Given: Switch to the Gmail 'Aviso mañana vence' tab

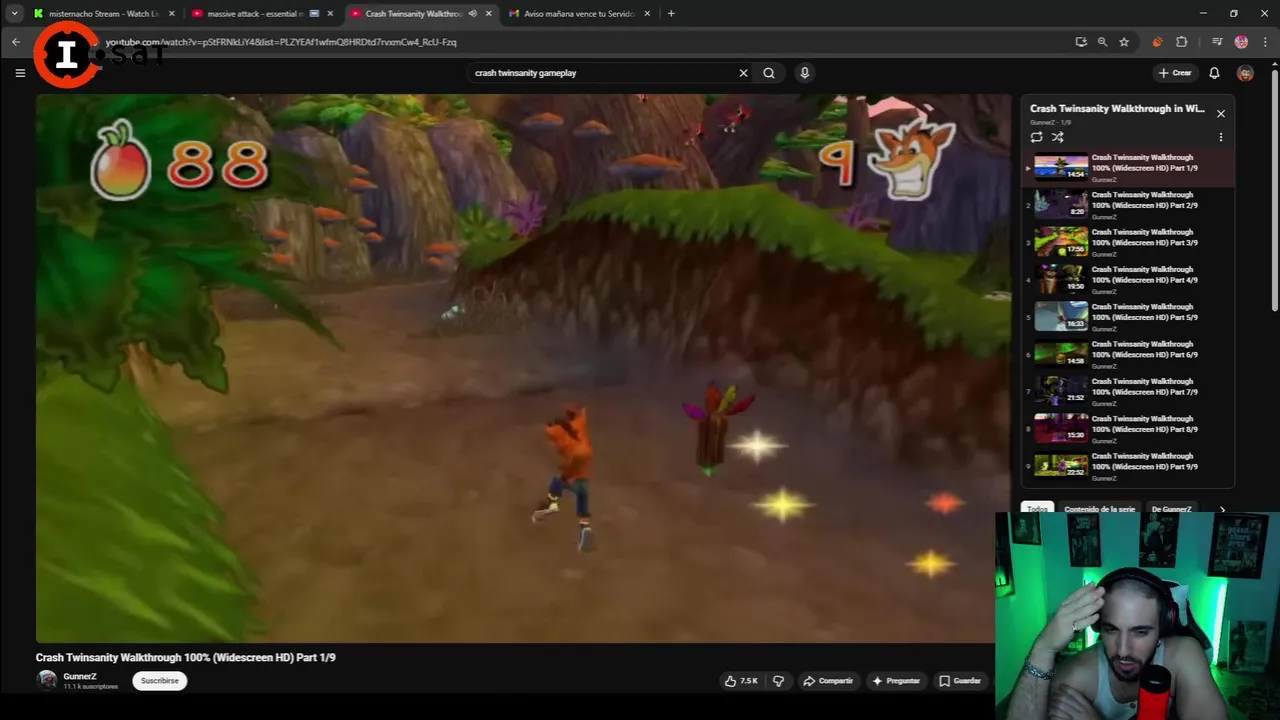Looking at the screenshot, I should pos(580,14).
